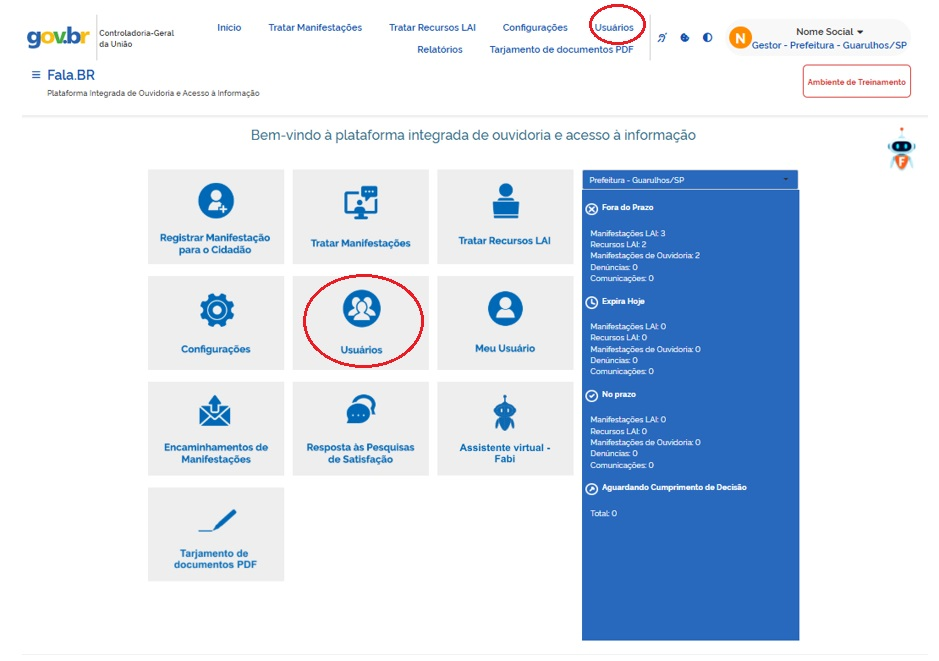Open Resposta às Pesquisas de Satisfação tile

pyautogui.click(x=360, y=428)
